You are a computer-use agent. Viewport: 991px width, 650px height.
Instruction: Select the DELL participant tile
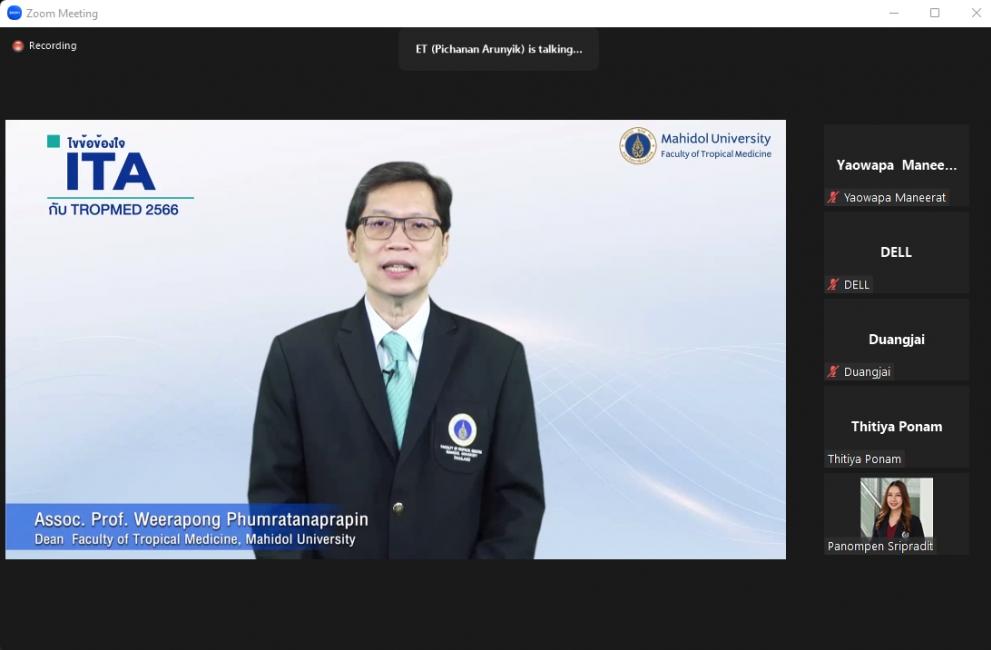click(896, 252)
